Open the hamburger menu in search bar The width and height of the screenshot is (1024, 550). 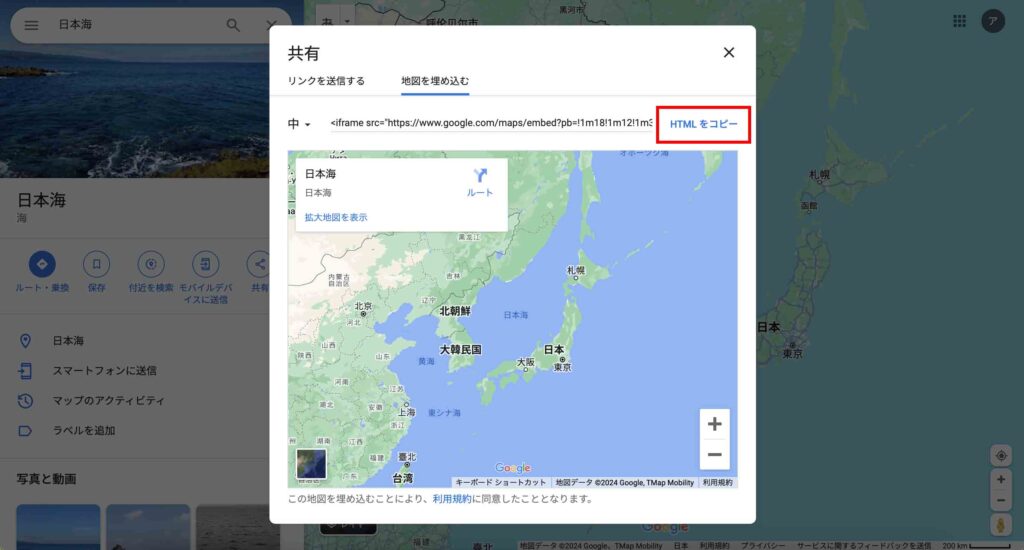[x=31, y=25]
